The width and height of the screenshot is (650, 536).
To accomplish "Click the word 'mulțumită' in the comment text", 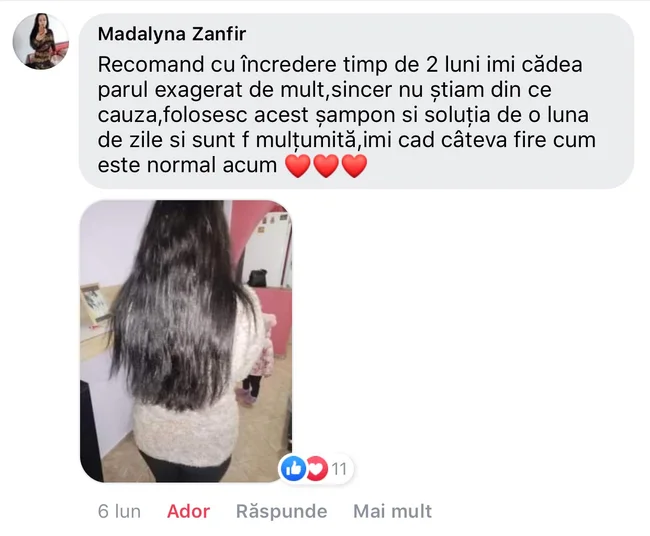I will click(x=306, y=140).
